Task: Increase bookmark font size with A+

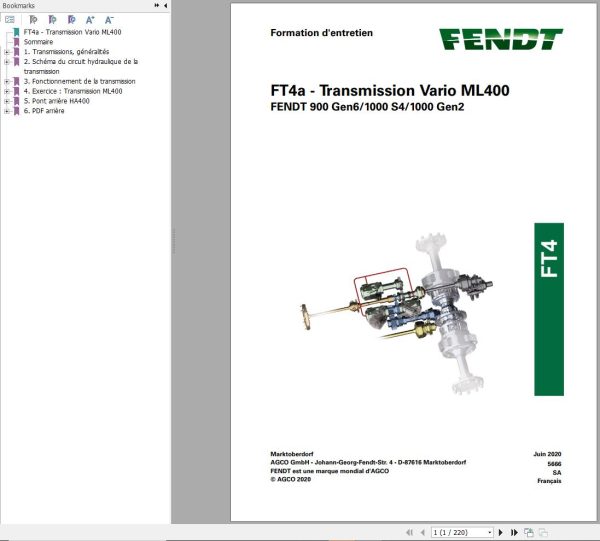Action: pos(90,20)
